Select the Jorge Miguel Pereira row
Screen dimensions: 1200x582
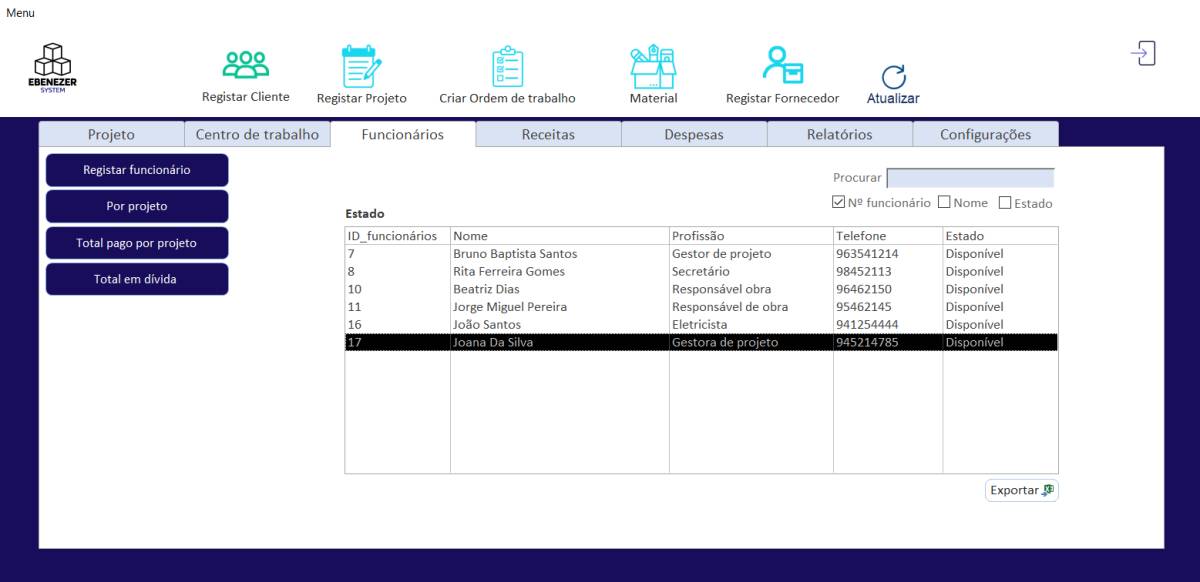701,307
